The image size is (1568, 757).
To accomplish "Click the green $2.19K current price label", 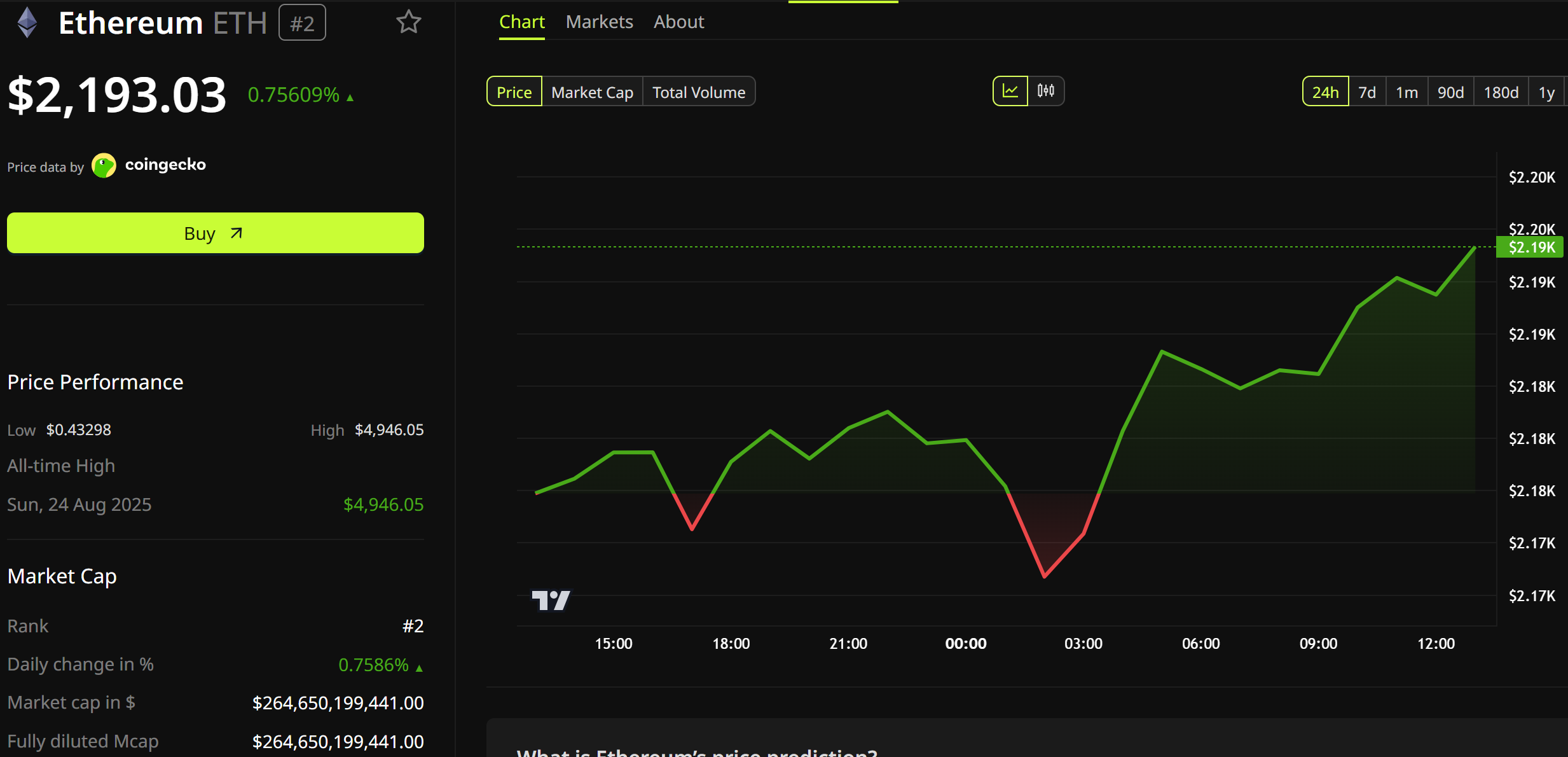I will coord(1530,247).
